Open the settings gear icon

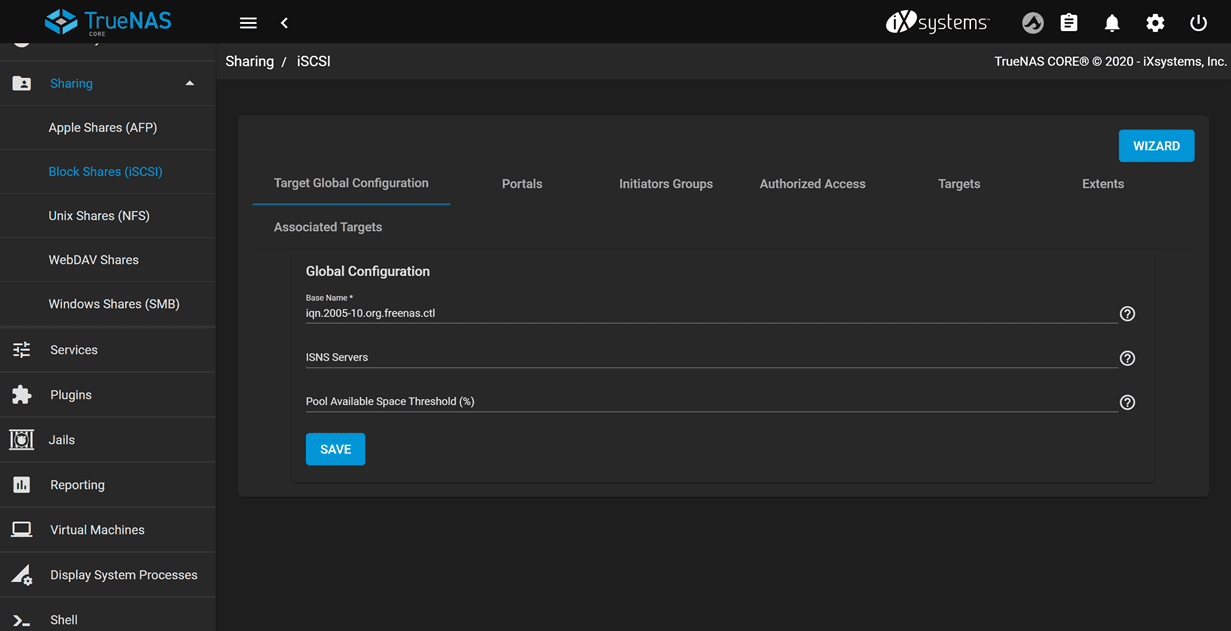tap(1155, 23)
